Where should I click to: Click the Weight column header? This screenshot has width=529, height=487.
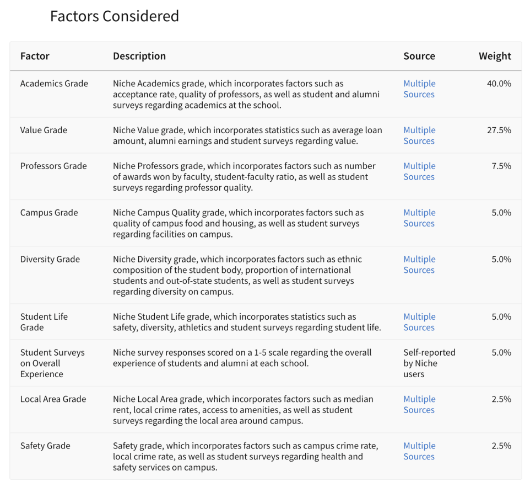(495, 56)
